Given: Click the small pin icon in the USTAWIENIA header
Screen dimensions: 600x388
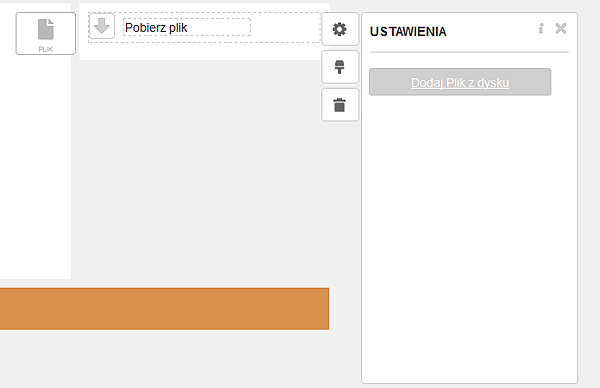Looking at the screenshot, I should tap(541, 29).
